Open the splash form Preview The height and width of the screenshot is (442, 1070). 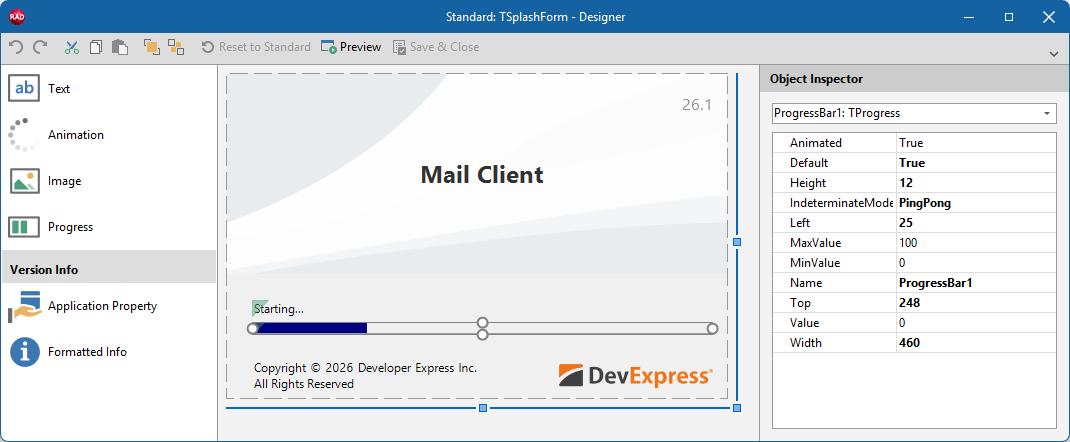(351, 47)
